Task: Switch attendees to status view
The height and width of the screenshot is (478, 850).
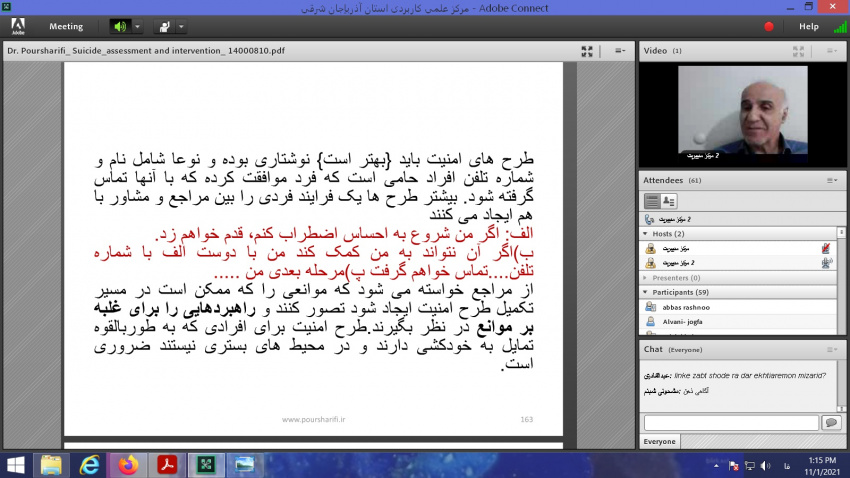Action: [x=668, y=201]
